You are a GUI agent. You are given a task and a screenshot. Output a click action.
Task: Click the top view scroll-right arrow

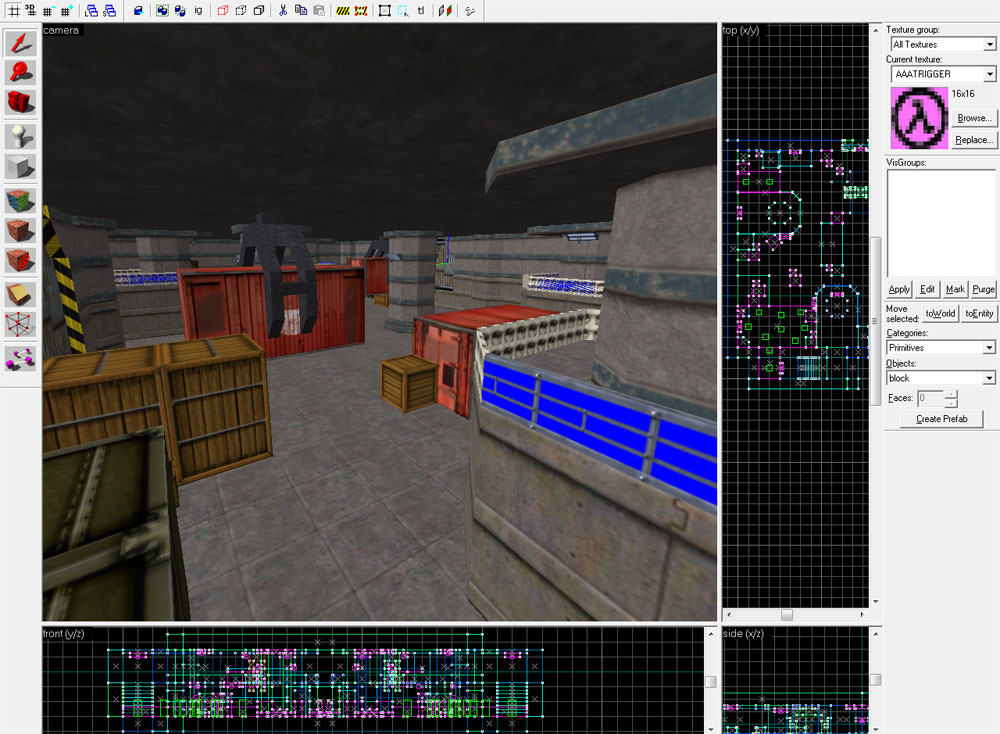pyautogui.click(x=862, y=615)
